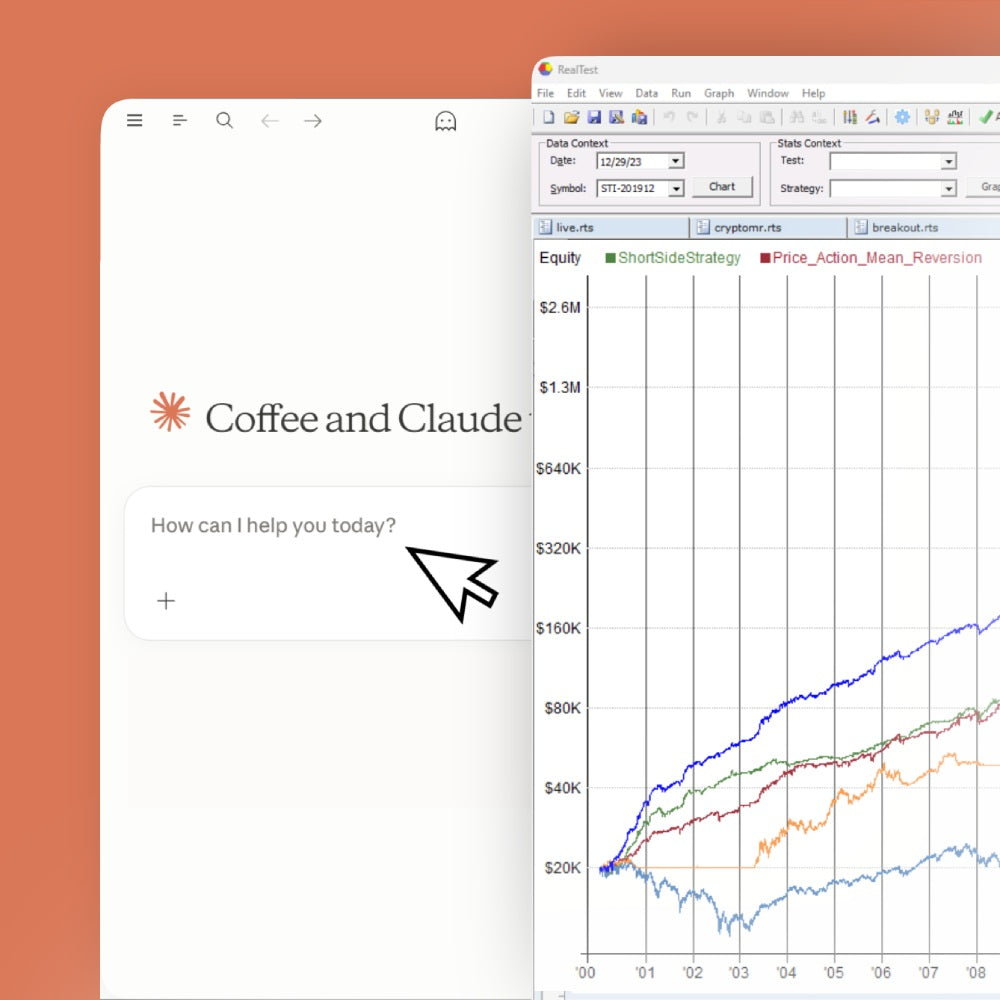Viewport: 1000px width, 1000px height.
Task: Click Save As icon in RealTest toolbar
Action: (x=616, y=117)
